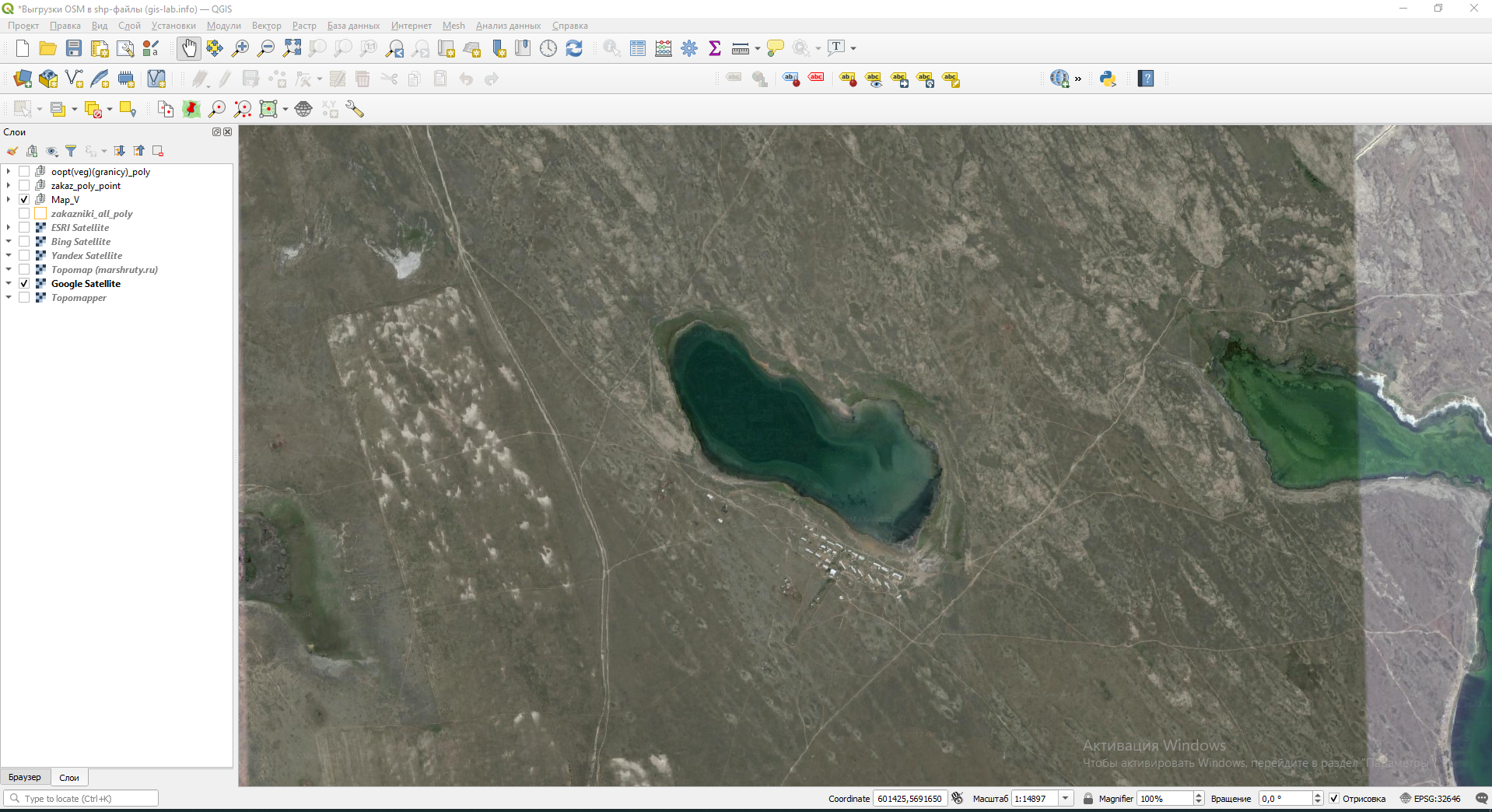Screen dimensions: 1492x812
Task: Click Collapse All in the layers panel
Action: tap(138, 151)
